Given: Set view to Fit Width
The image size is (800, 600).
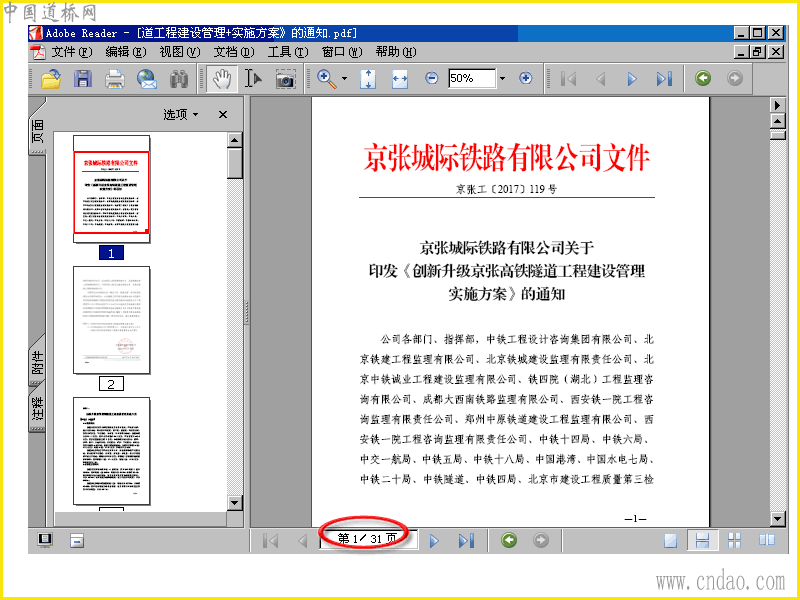Looking at the screenshot, I should click(400, 79).
